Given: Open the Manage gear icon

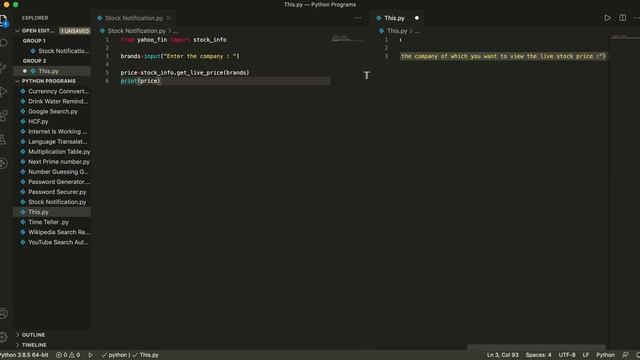Looking at the screenshot, I should tap(3, 337).
